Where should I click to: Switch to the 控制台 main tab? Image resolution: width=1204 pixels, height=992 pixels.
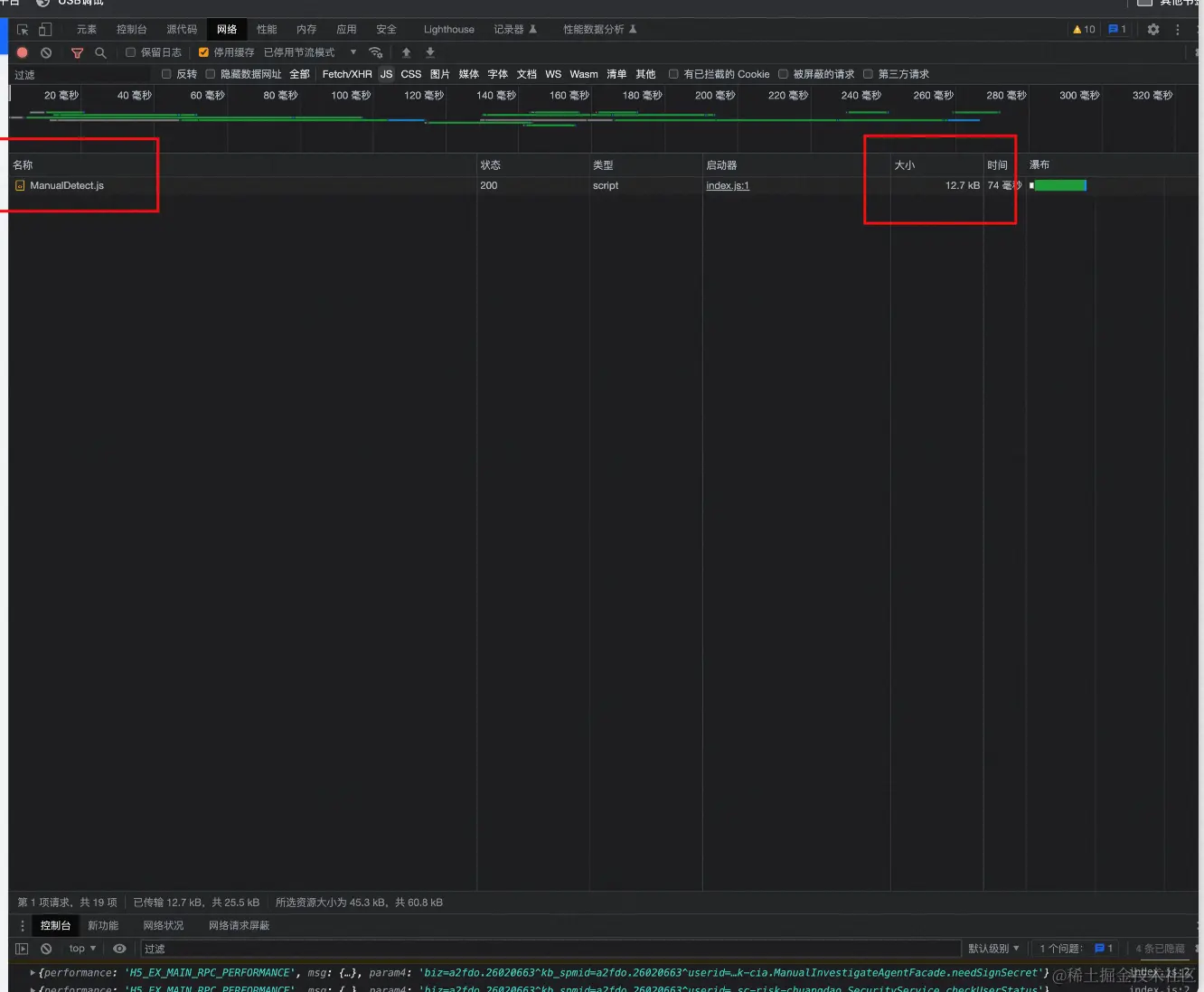pos(132,30)
